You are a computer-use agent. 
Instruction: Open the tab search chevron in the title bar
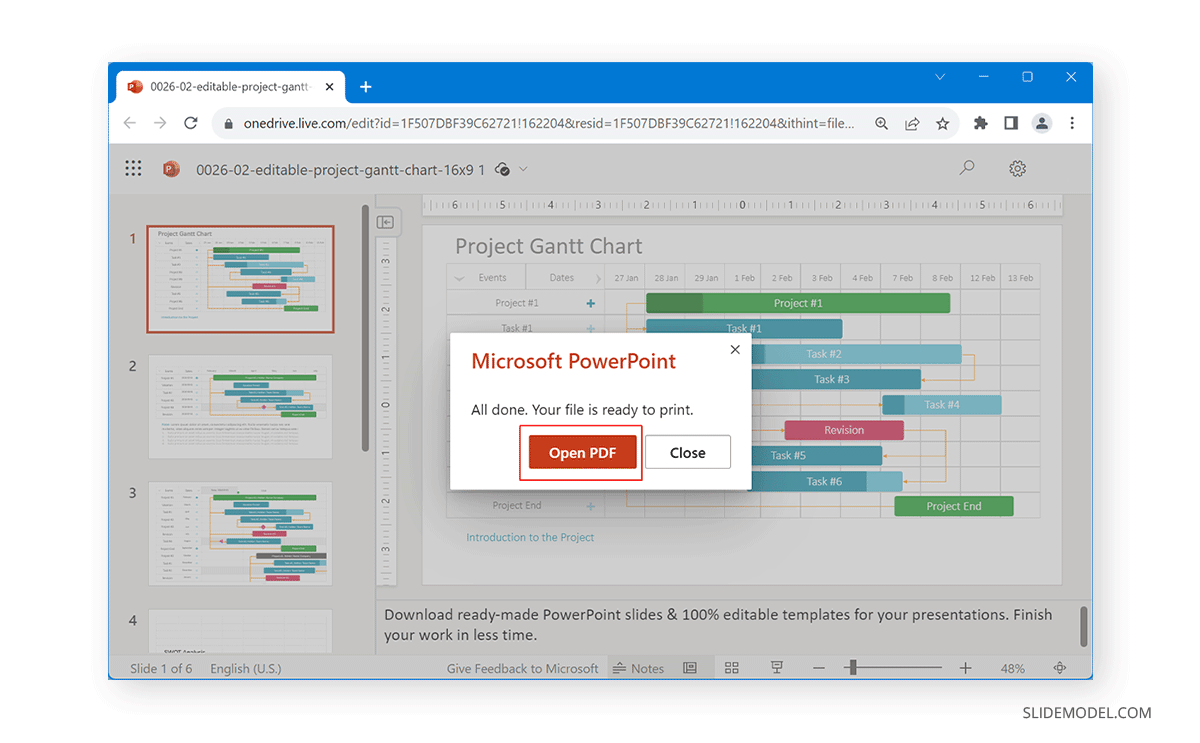click(x=940, y=77)
